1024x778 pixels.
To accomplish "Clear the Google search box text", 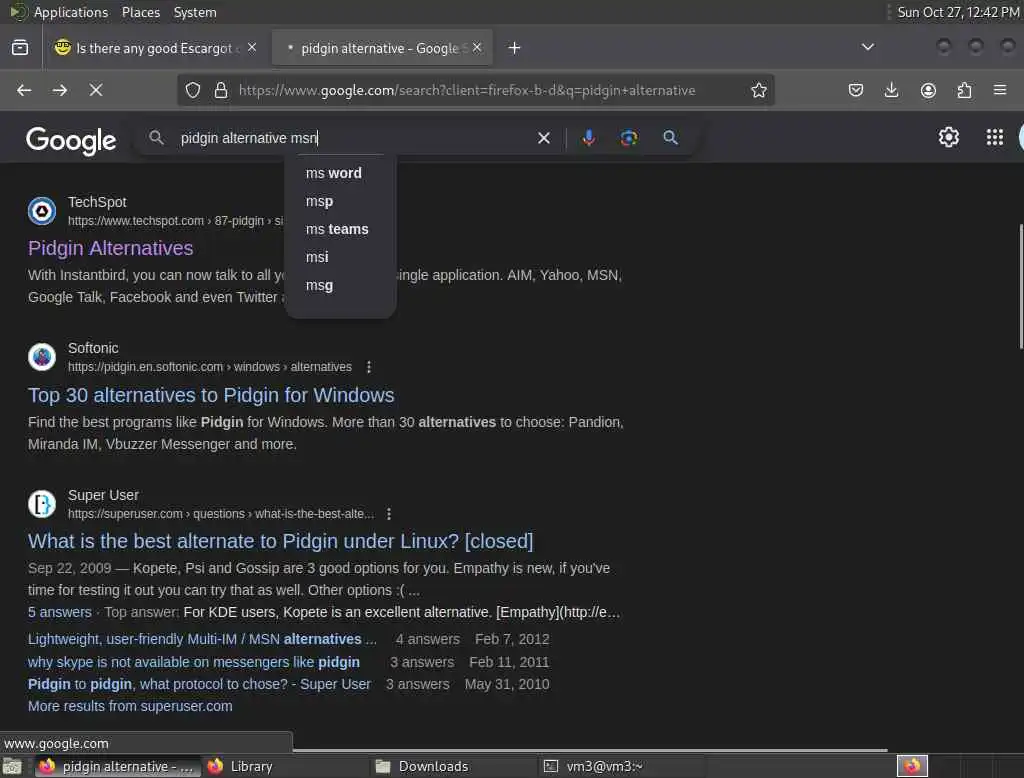I will (543, 138).
